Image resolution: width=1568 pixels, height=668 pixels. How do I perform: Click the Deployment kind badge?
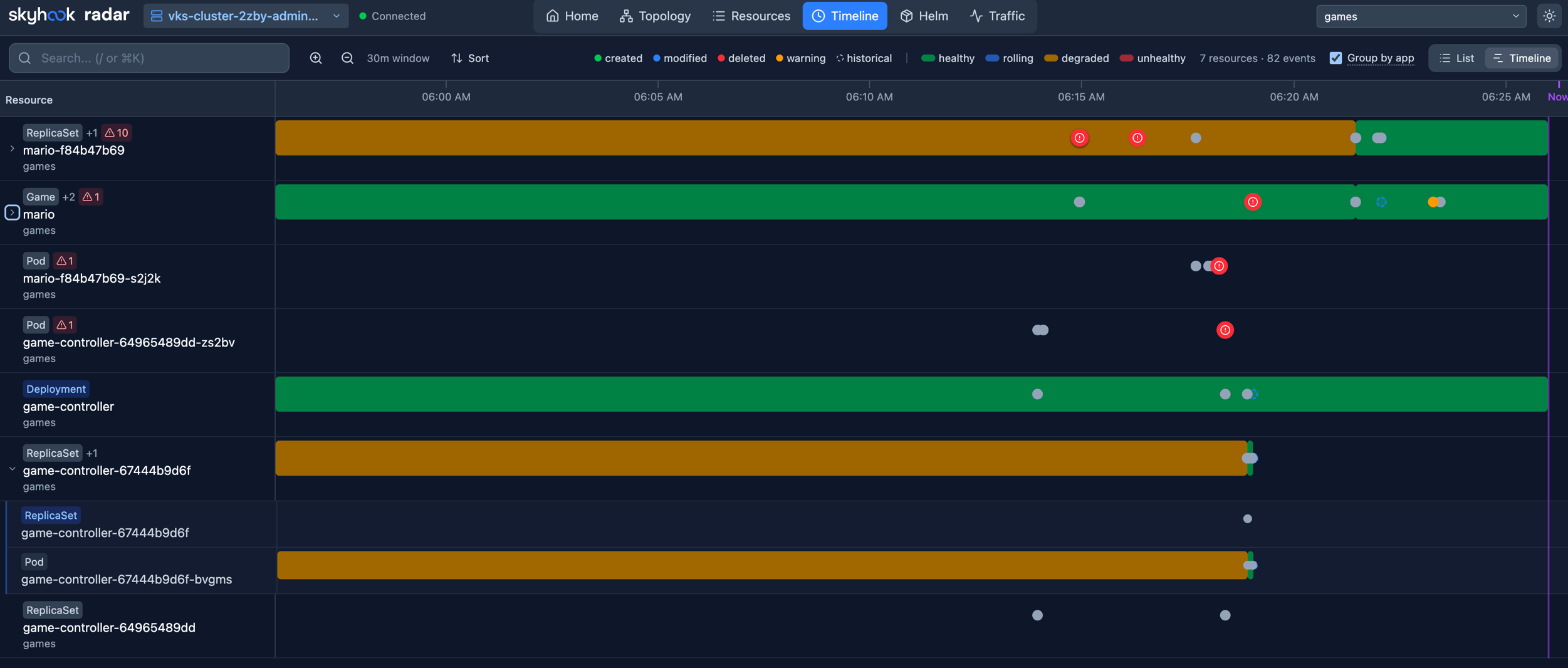pyautogui.click(x=56, y=389)
